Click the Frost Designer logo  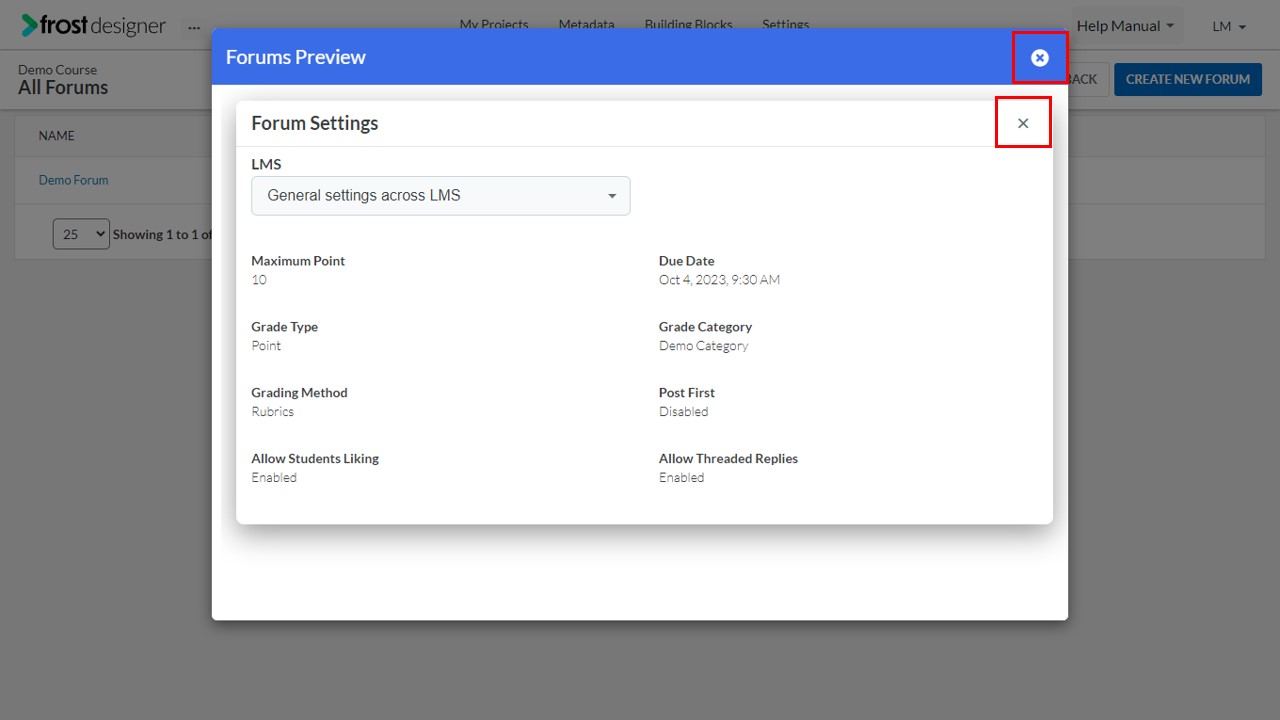pos(94,26)
